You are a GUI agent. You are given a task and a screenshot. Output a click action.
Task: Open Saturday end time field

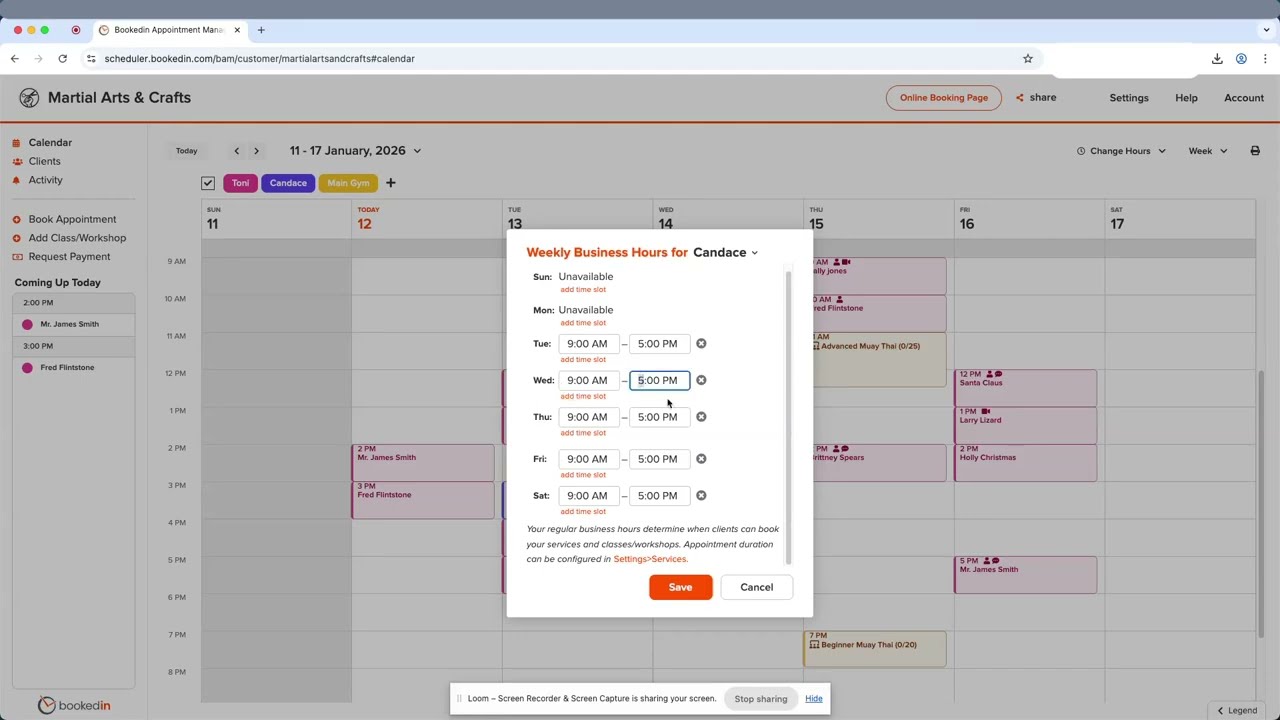point(659,495)
